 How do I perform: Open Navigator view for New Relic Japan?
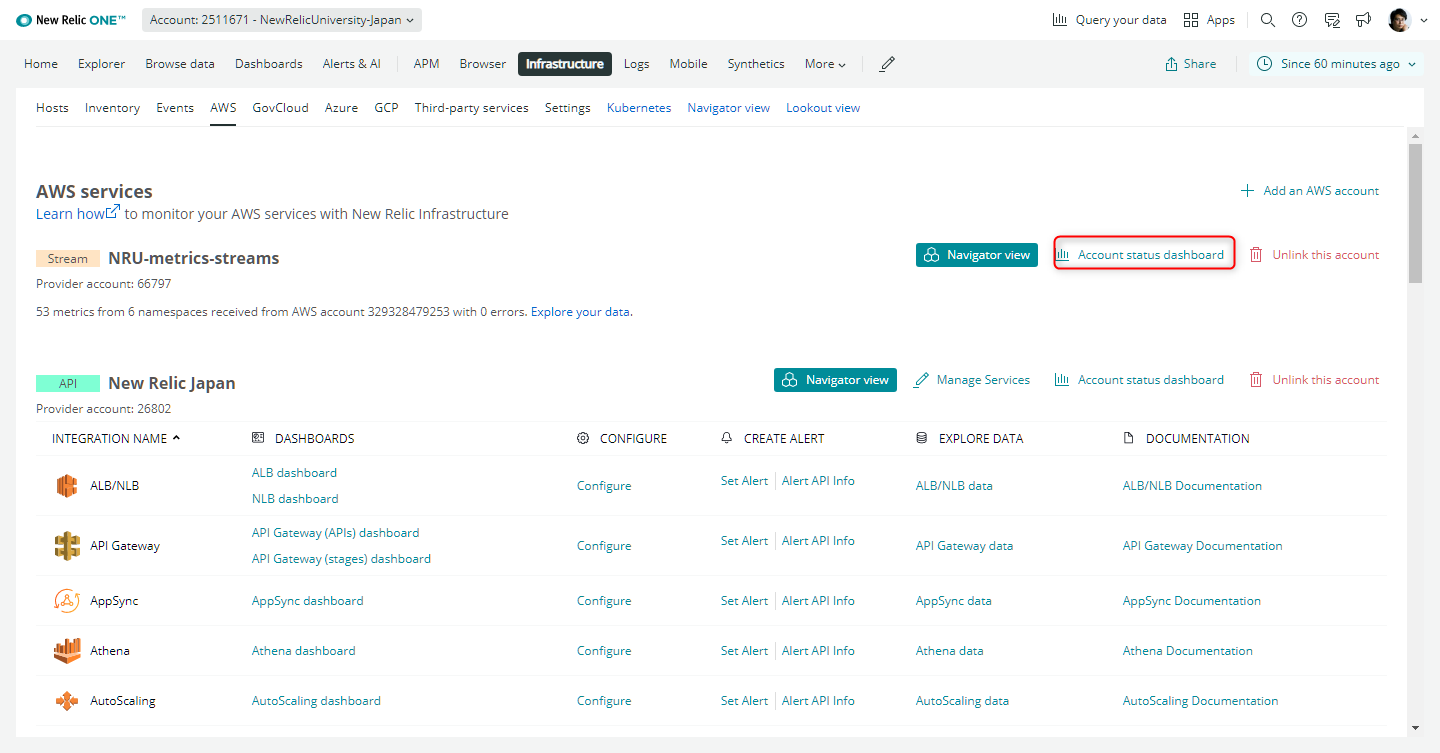pyautogui.click(x=835, y=380)
